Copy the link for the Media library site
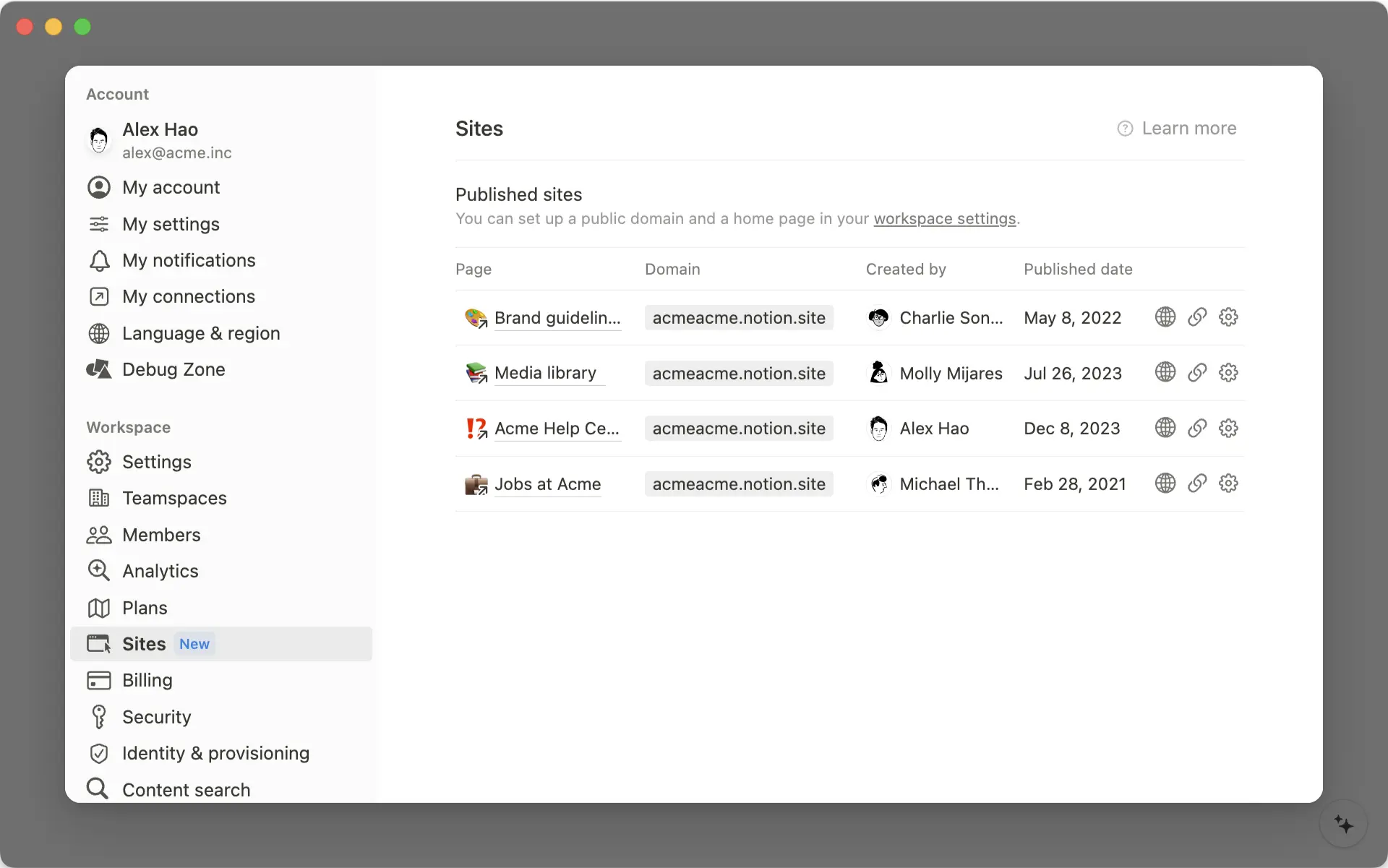Image resolution: width=1388 pixels, height=868 pixels. pyautogui.click(x=1196, y=372)
